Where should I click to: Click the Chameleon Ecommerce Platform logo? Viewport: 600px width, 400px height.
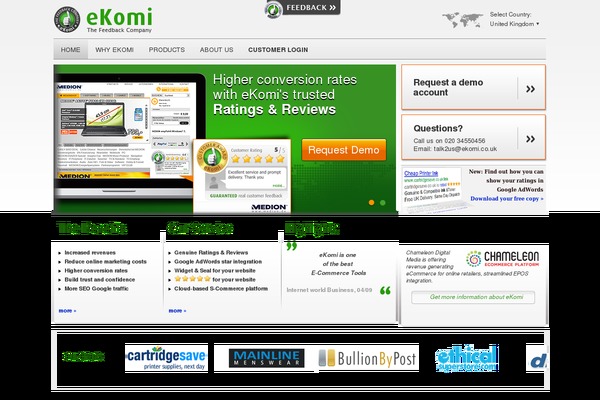tap(502, 259)
